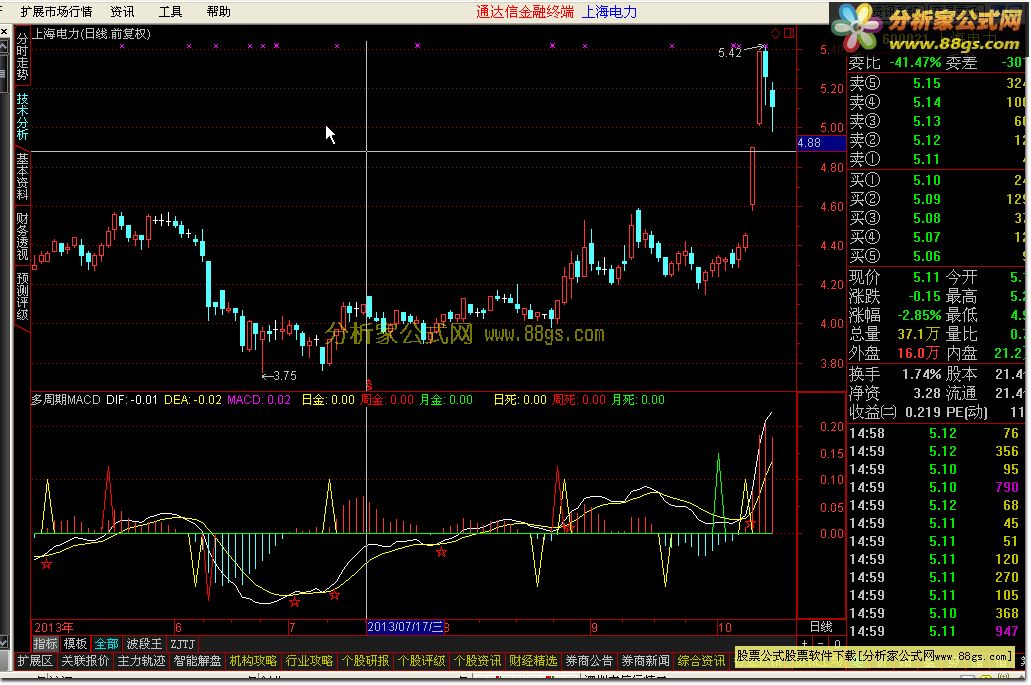This screenshot has height=685, width=1031.
Task: Open the 财务透视 side tab
Action: tap(22, 235)
